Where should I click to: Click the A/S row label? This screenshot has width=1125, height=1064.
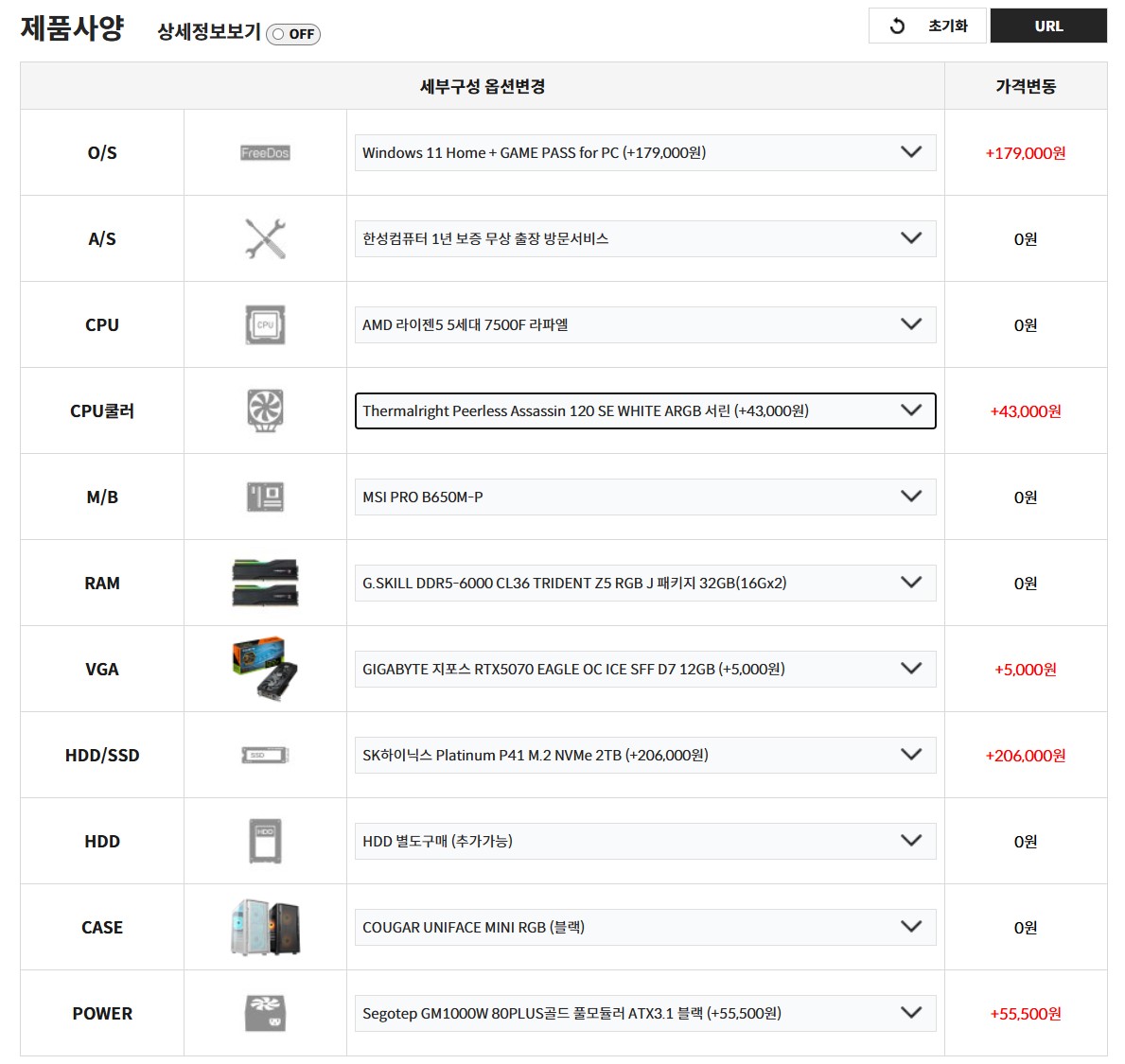tap(102, 238)
